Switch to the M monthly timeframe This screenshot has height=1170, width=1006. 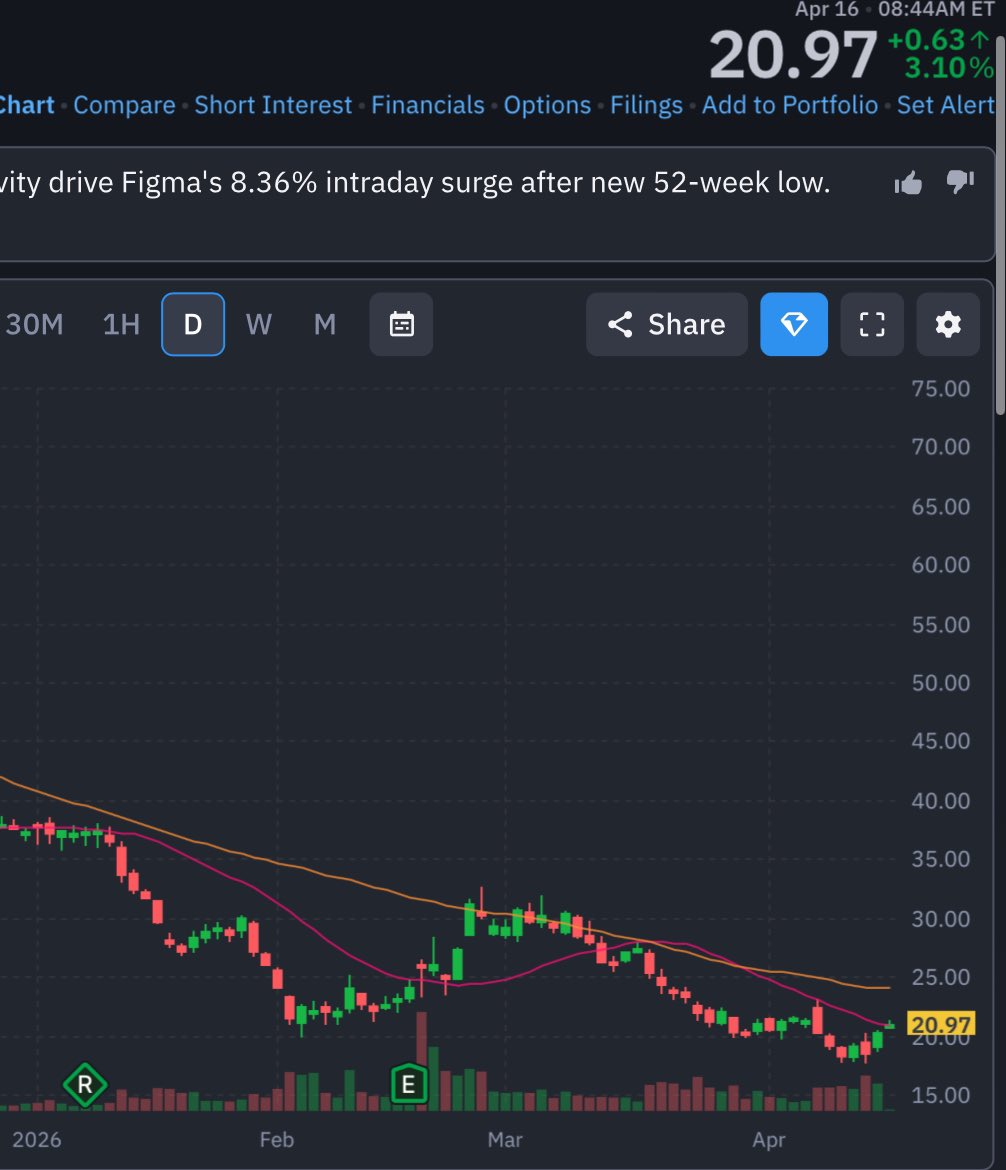coord(325,325)
